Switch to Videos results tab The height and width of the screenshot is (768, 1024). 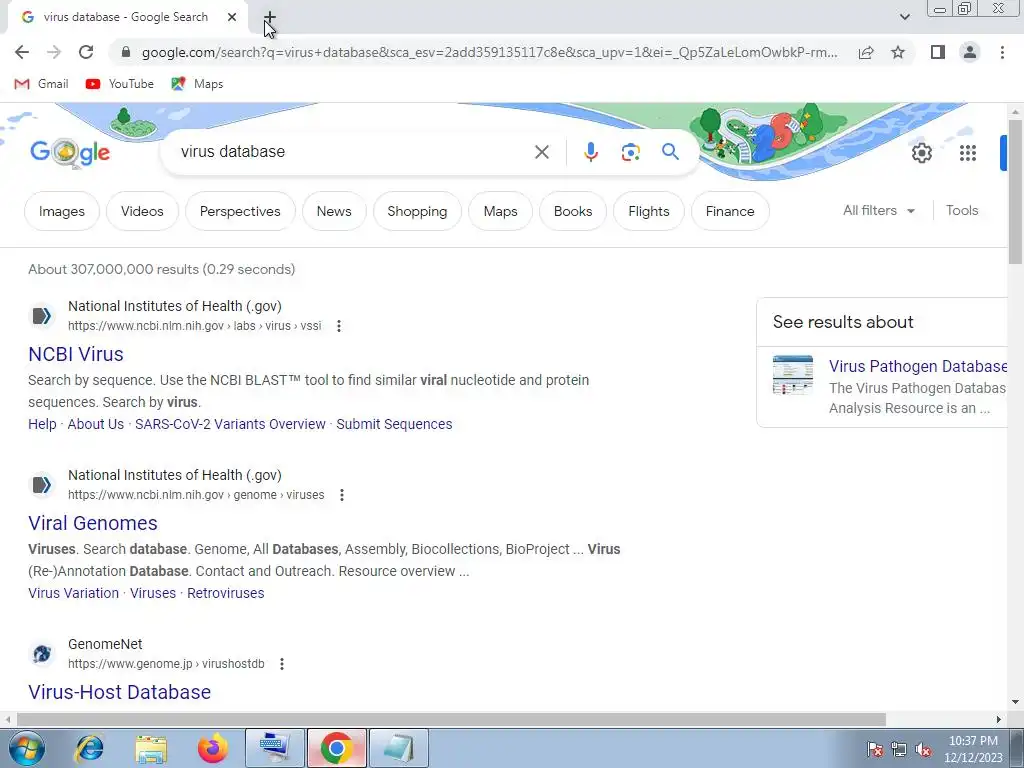point(142,211)
